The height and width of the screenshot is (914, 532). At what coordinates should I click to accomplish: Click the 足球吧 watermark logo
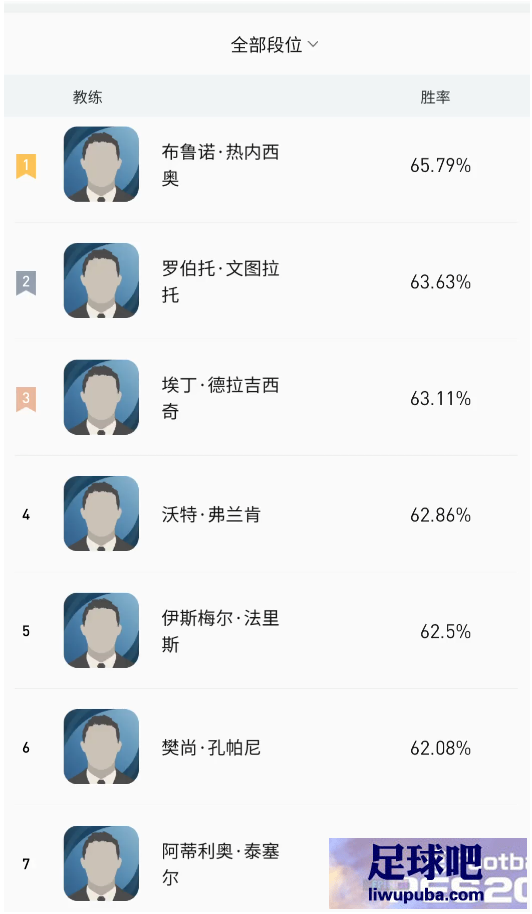pyautogui.click(x=428, y=873)
